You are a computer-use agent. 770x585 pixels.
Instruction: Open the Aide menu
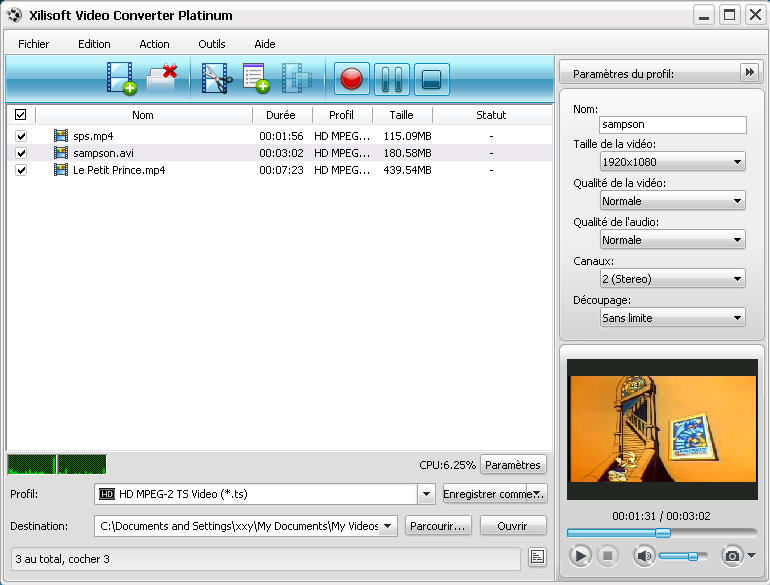265,44
